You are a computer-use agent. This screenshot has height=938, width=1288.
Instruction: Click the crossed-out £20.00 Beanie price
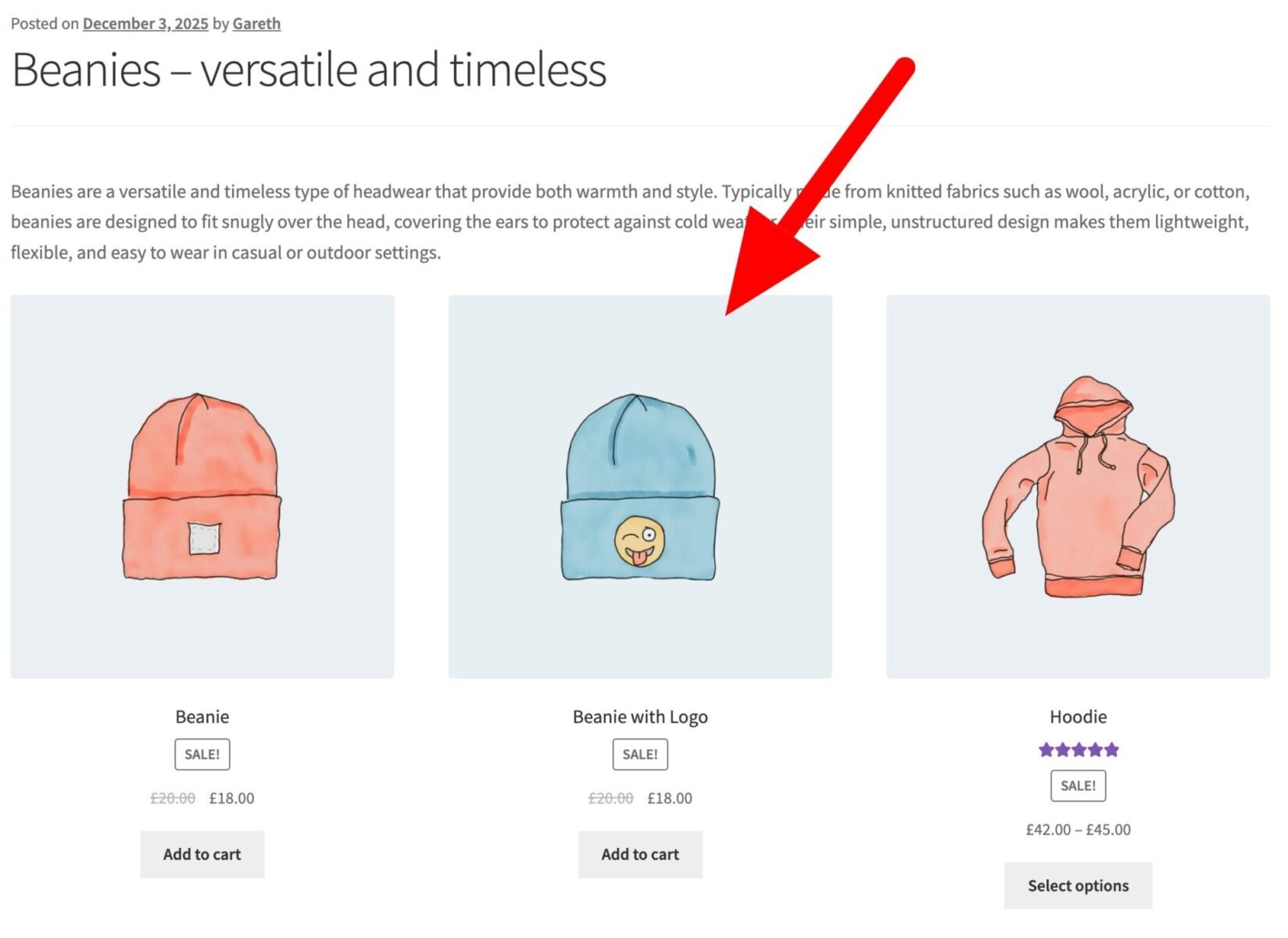pyautogui.click(x=174, y=798)
